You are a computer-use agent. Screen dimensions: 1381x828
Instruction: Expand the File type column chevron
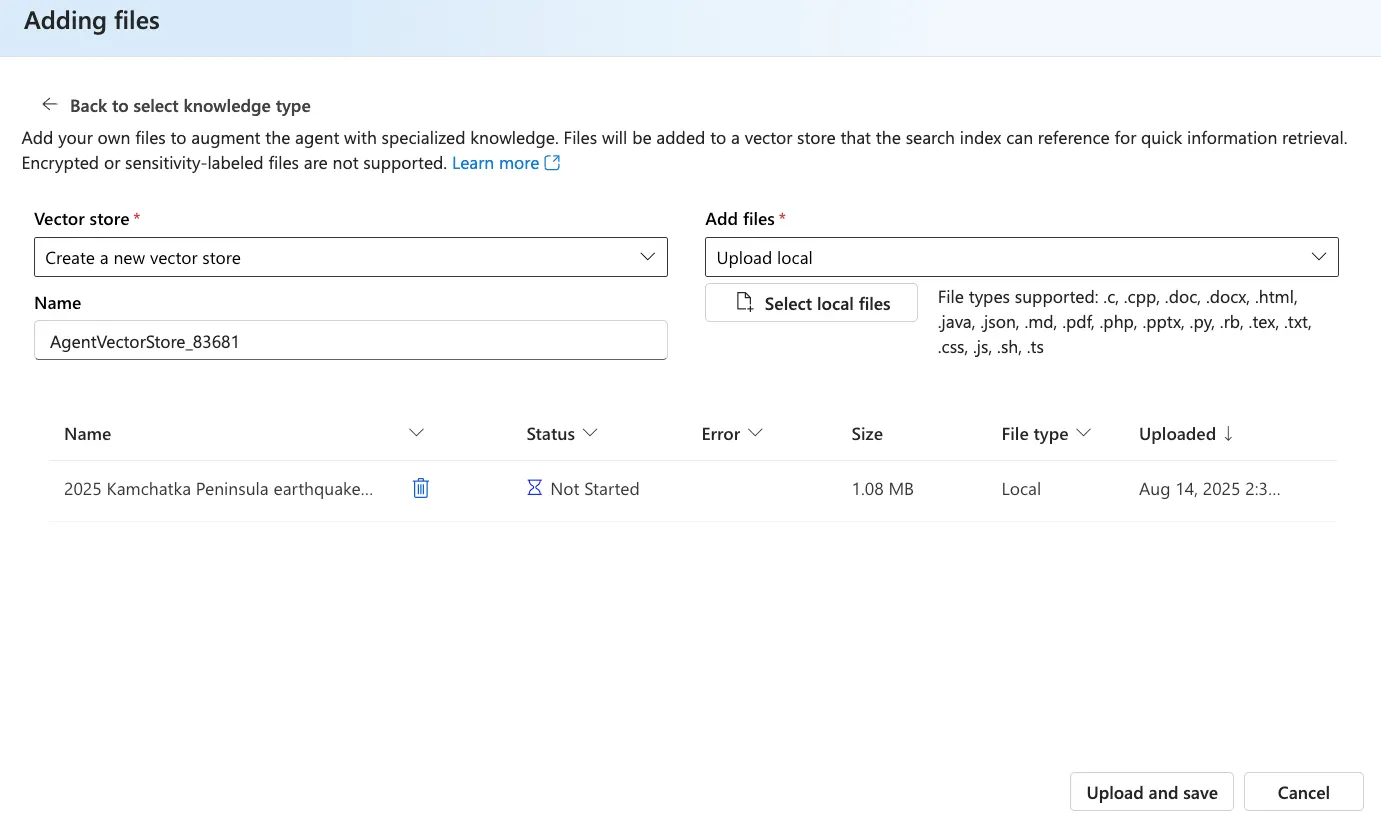coord(1083,433)
